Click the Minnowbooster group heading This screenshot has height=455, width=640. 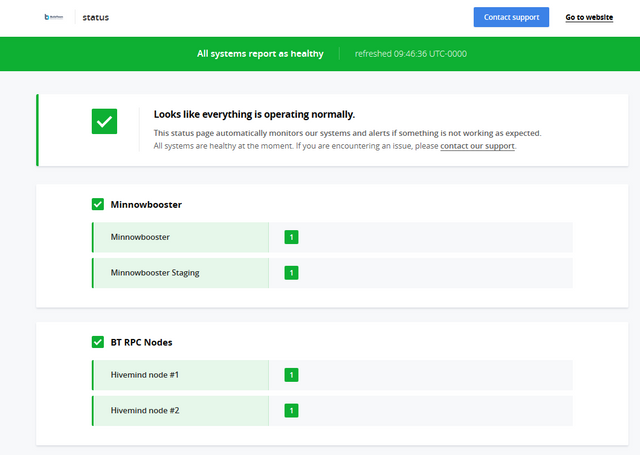[146, 204]
